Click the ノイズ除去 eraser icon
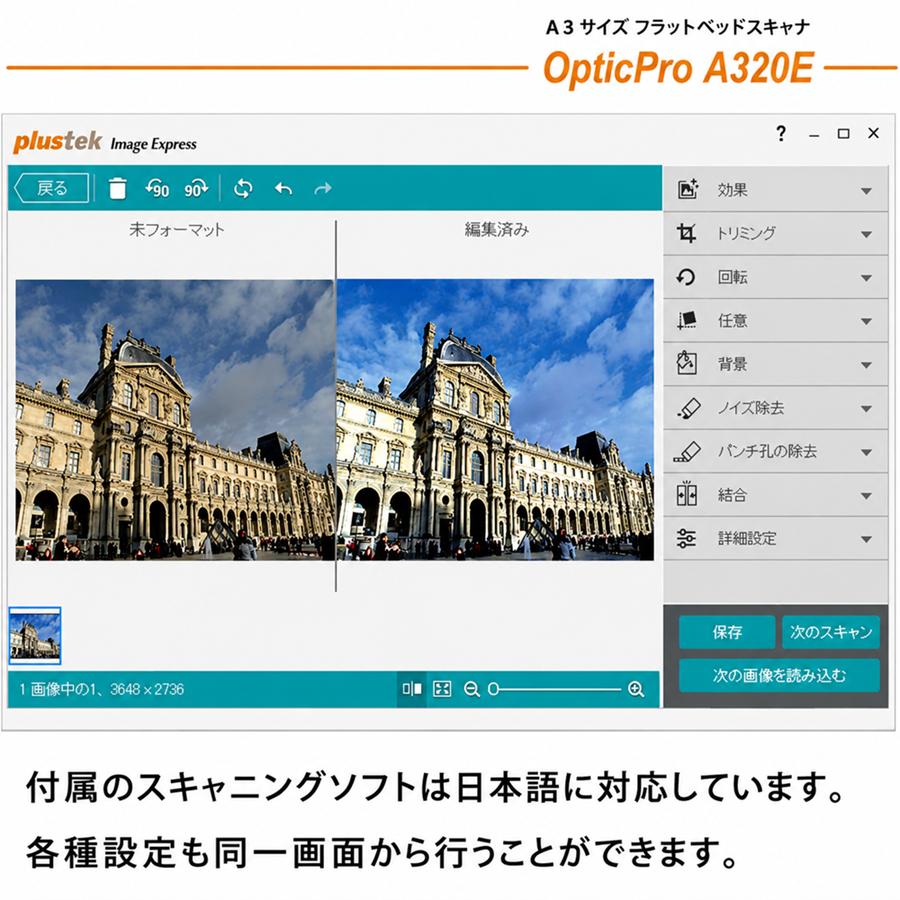 [688, 408]
